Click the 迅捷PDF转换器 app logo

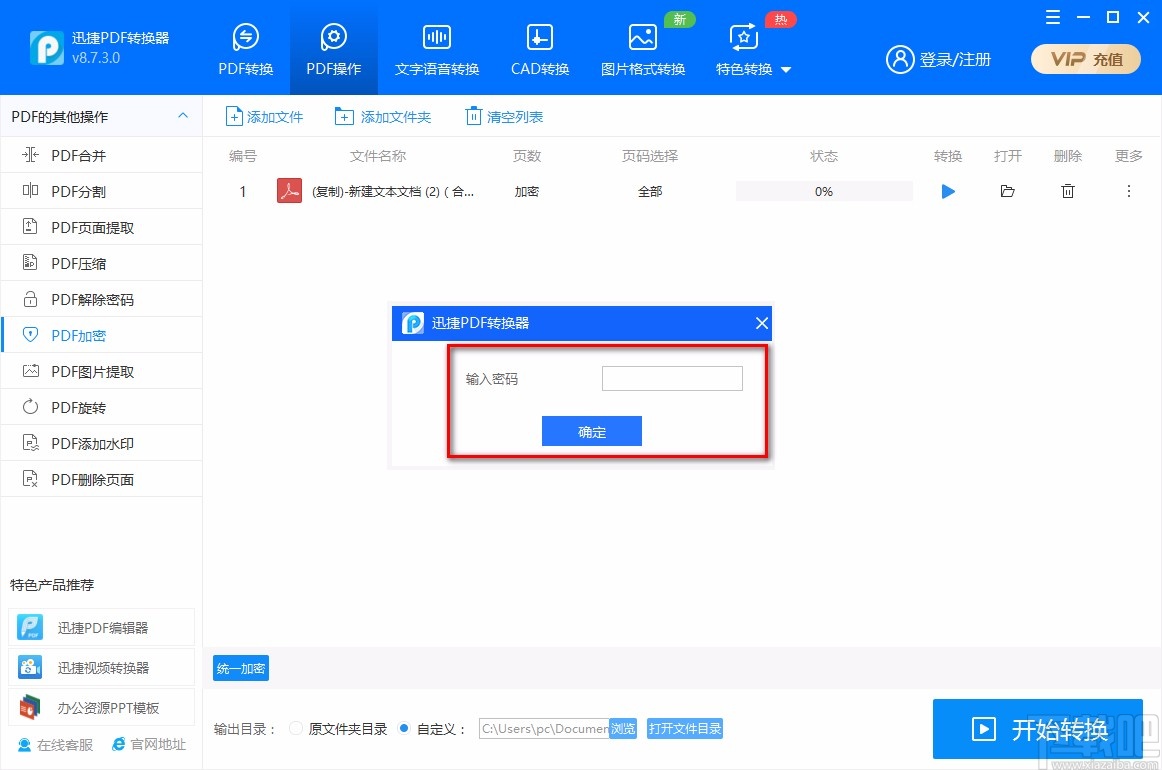47,48
